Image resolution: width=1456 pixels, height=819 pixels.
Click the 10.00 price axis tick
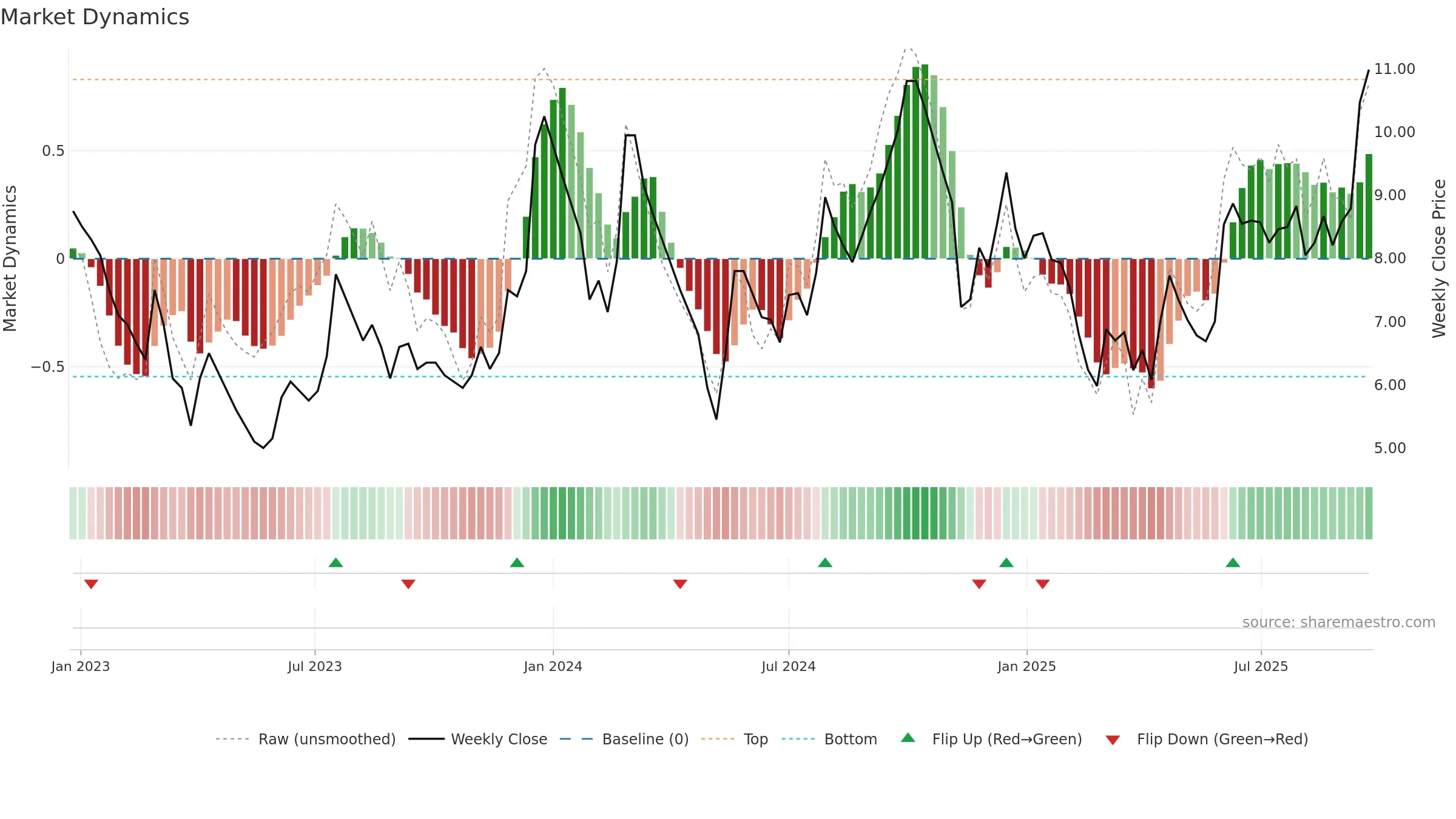pyautogui.click(x=1394, y=132)
